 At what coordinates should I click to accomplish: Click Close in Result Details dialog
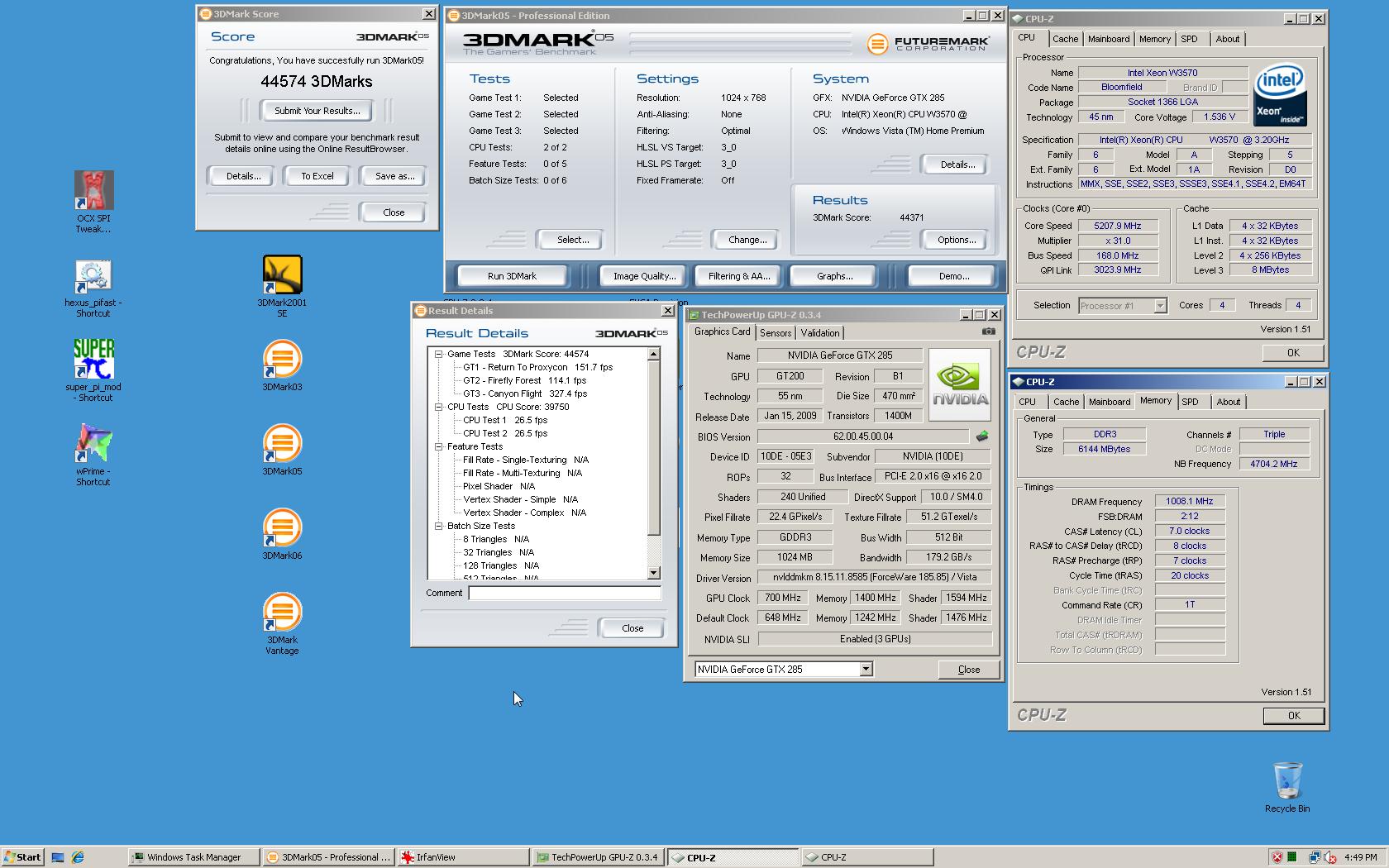[x=632, y=628]
